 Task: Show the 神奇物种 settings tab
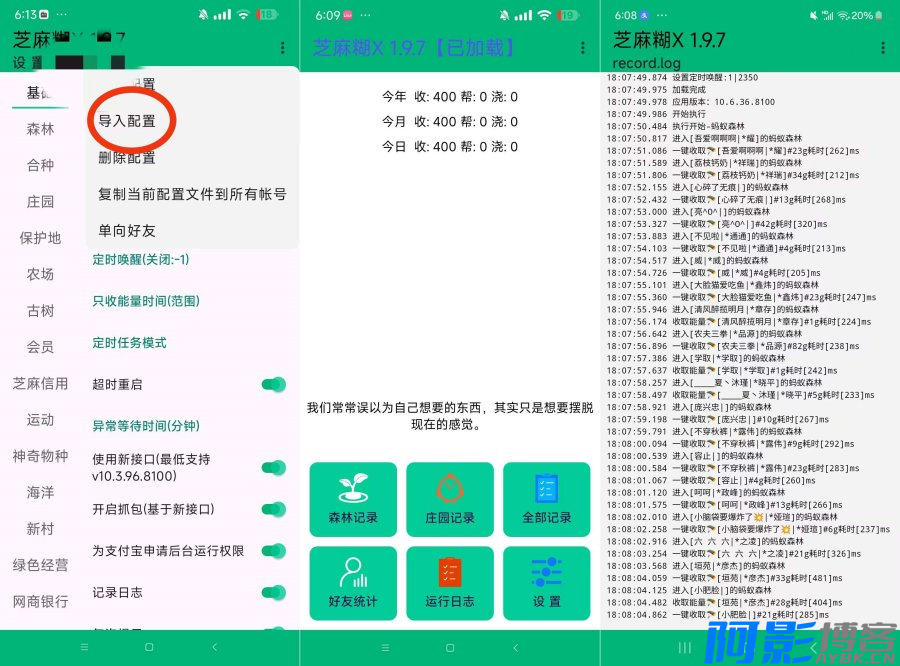coord(40,456)
